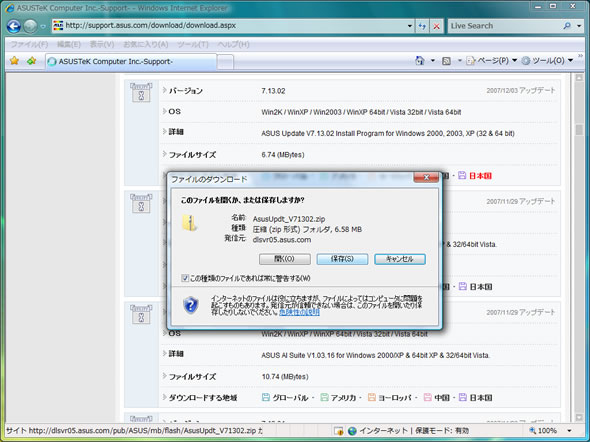Click the Add to Favorites star-plus icon

32,61
